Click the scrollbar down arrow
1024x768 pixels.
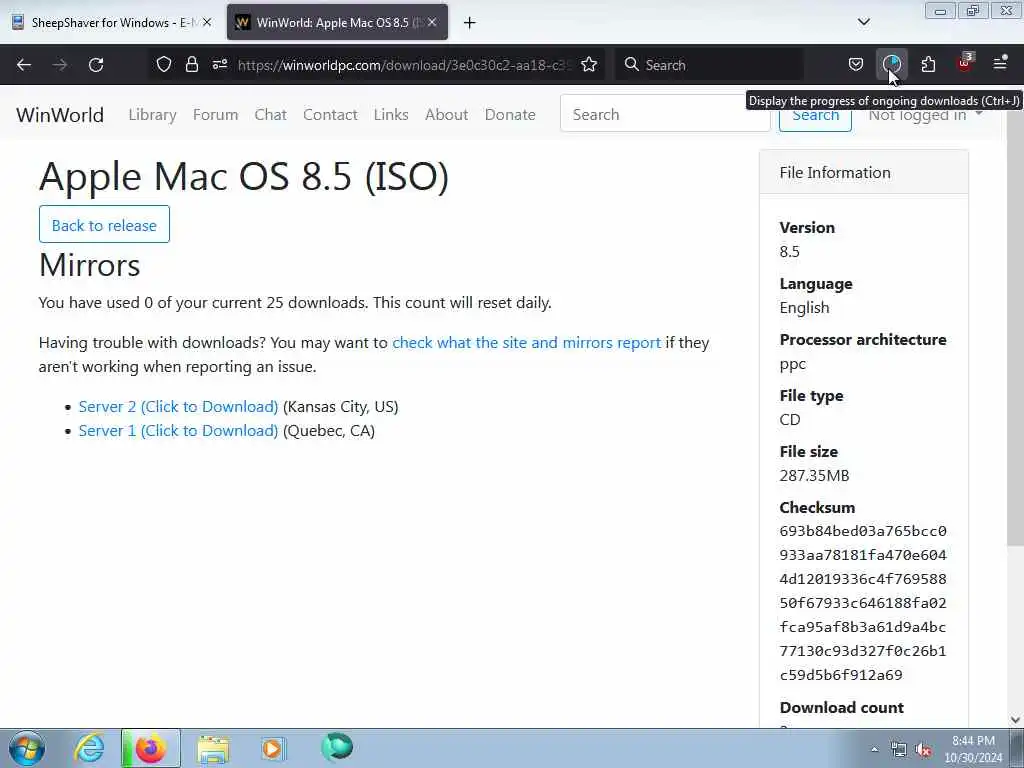(1015, 720)
